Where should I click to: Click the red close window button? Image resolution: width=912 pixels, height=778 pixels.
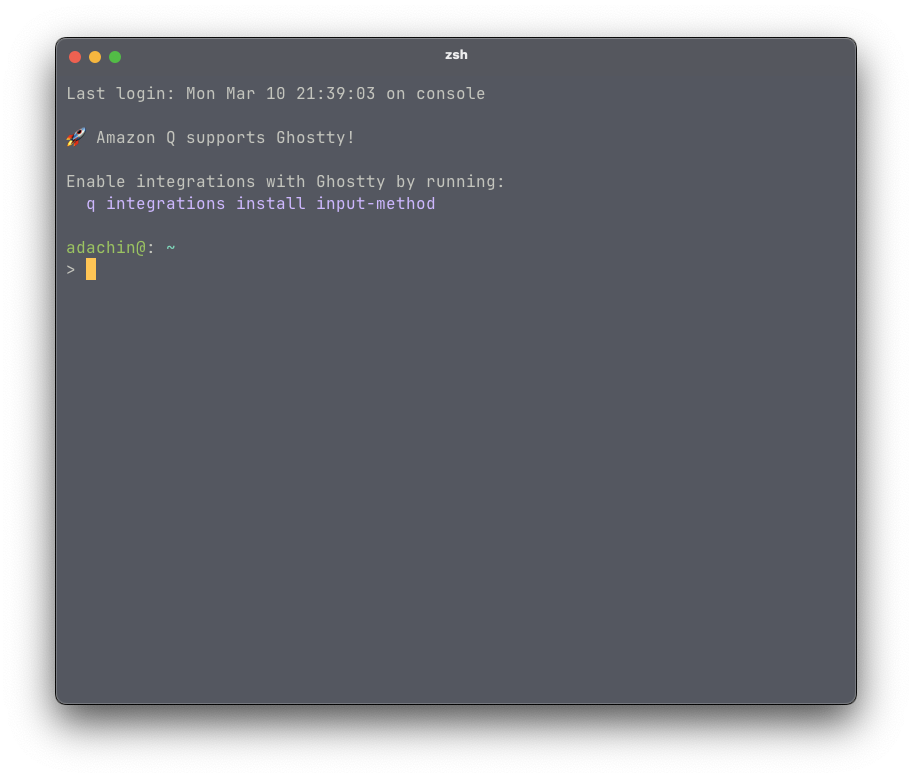coord(75,57)
